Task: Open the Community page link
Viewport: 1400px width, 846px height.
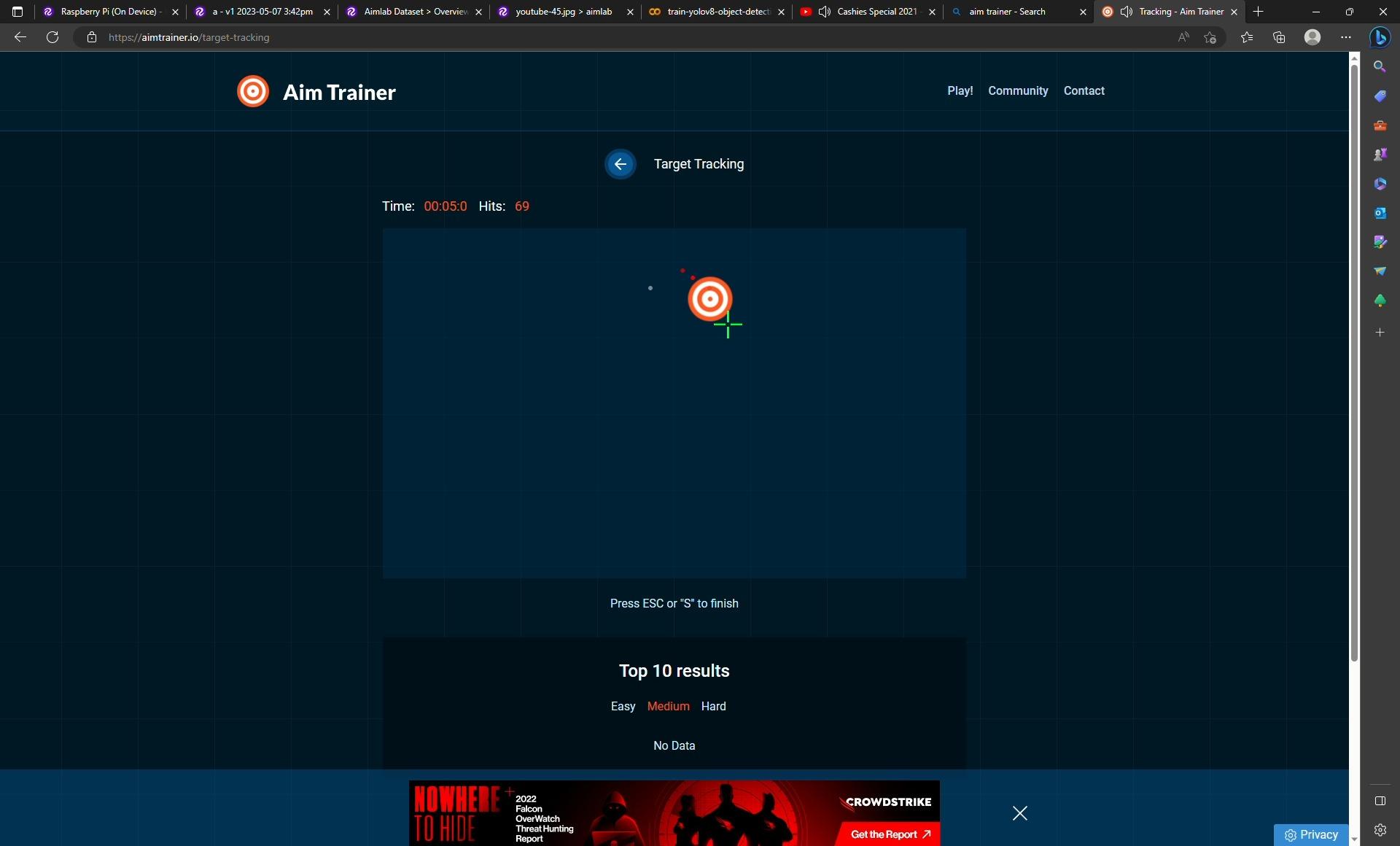Action: (x=1018, y=91)
